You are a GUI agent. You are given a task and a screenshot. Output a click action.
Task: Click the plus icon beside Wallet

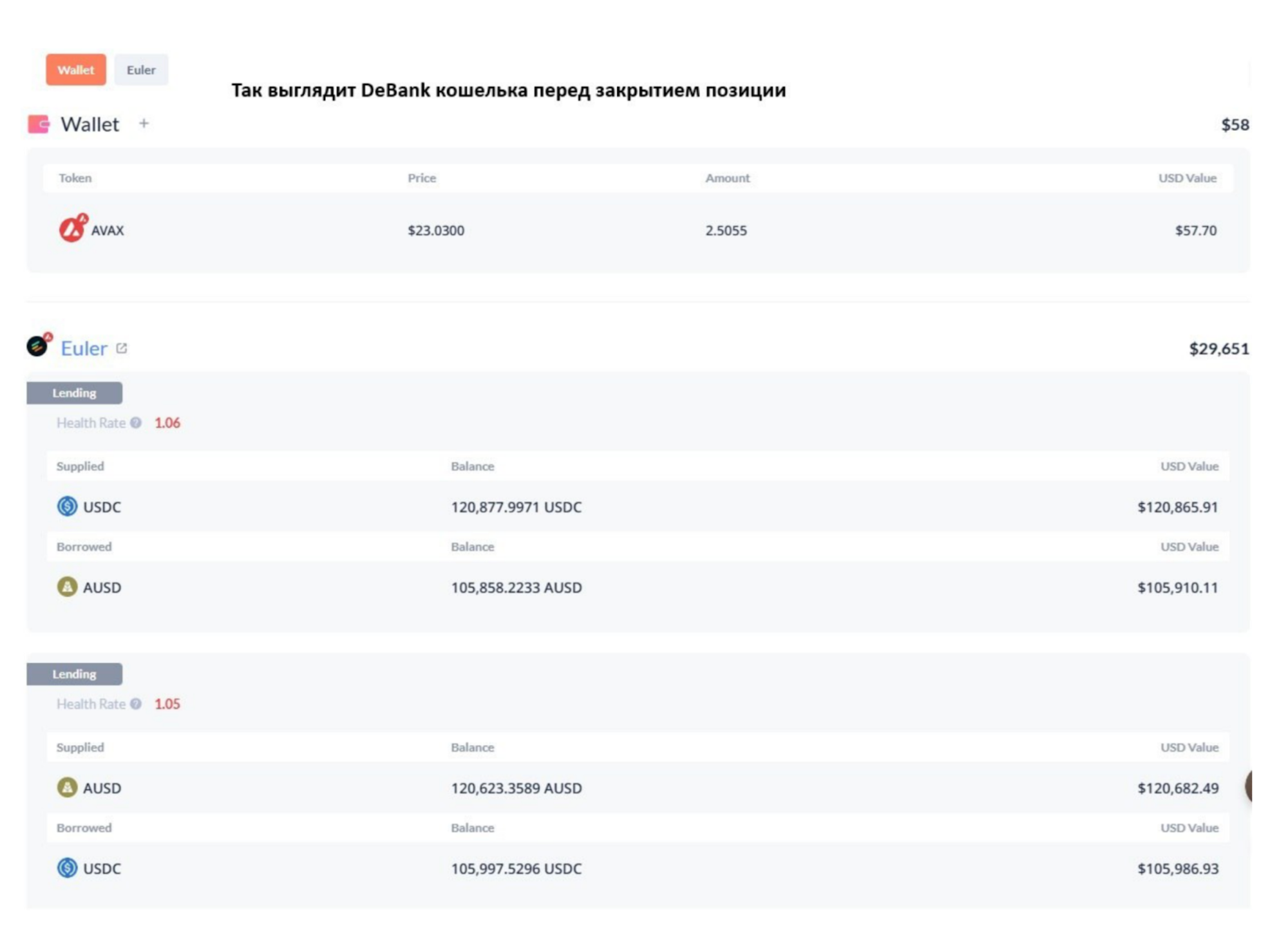coord(144,123)
